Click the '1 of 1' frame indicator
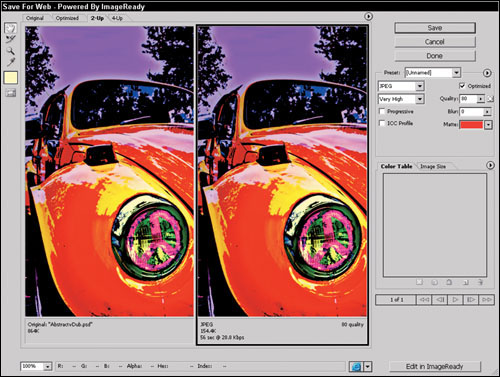Image resolution: width=500 pixels, height=377 pixels. pos(397,300)
